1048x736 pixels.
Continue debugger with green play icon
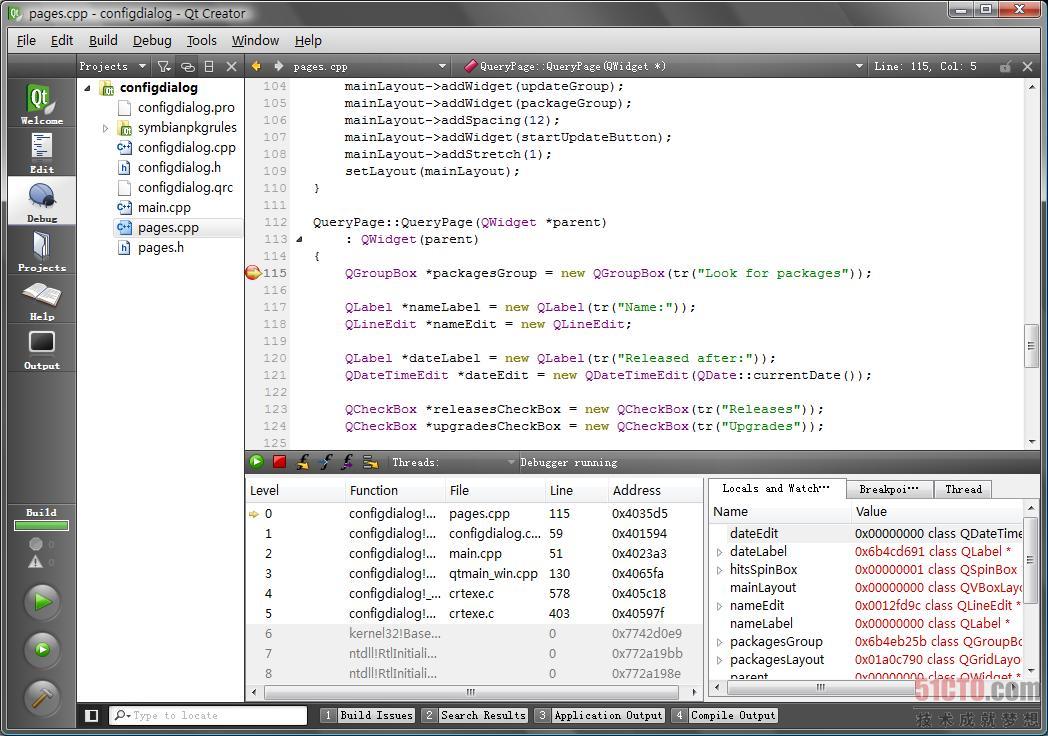tap(256, 461)
